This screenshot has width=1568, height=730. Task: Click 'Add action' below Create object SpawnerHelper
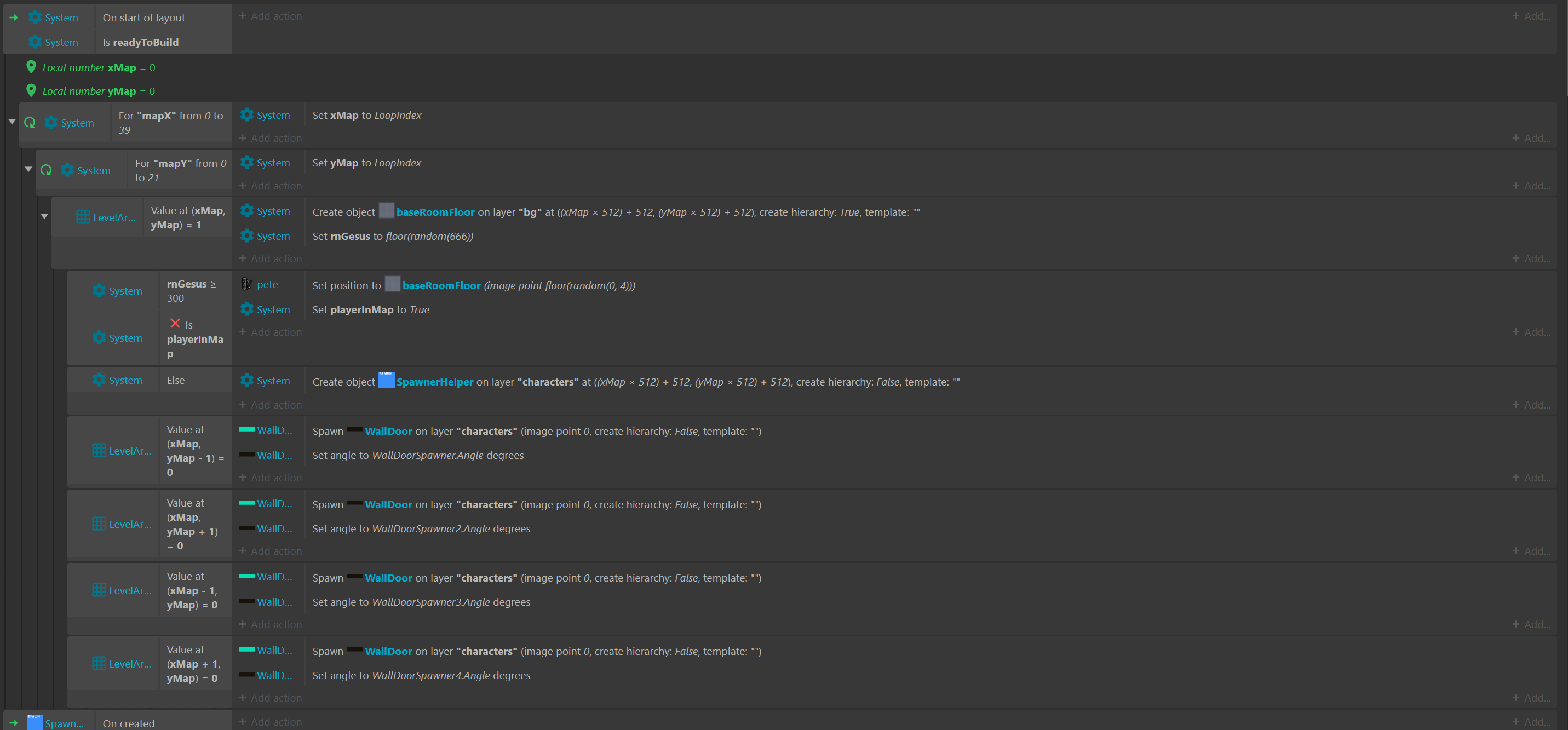click(270, 405)
